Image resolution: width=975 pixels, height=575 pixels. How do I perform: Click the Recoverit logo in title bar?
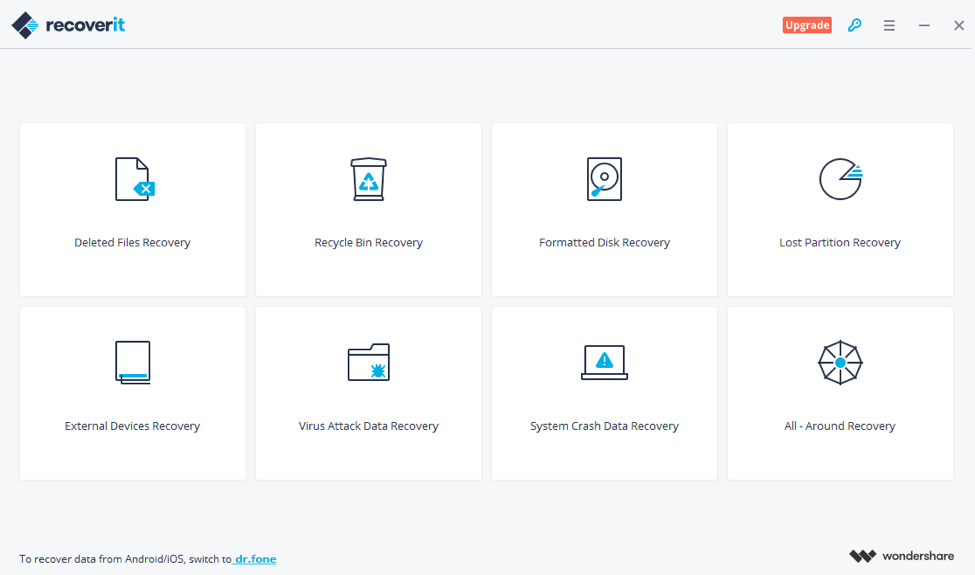click(68, 25)
